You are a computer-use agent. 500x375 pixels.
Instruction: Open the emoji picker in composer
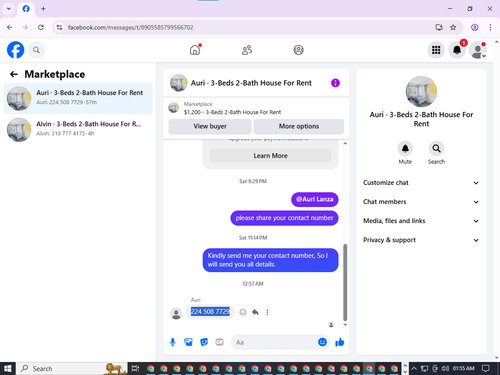(x=322, y=342)
